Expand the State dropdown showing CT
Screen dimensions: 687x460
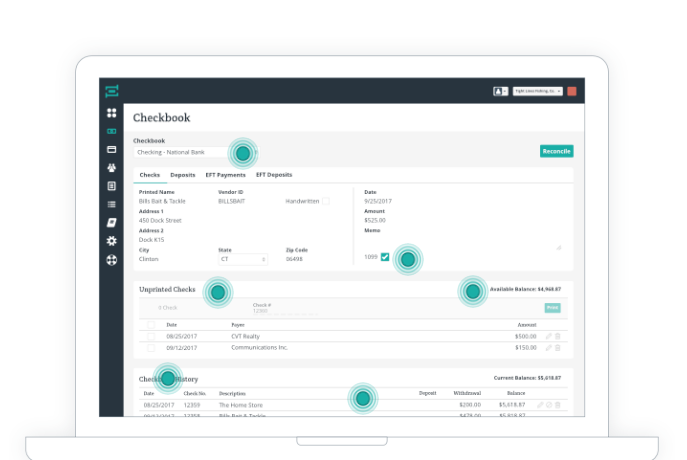point(243,259)
